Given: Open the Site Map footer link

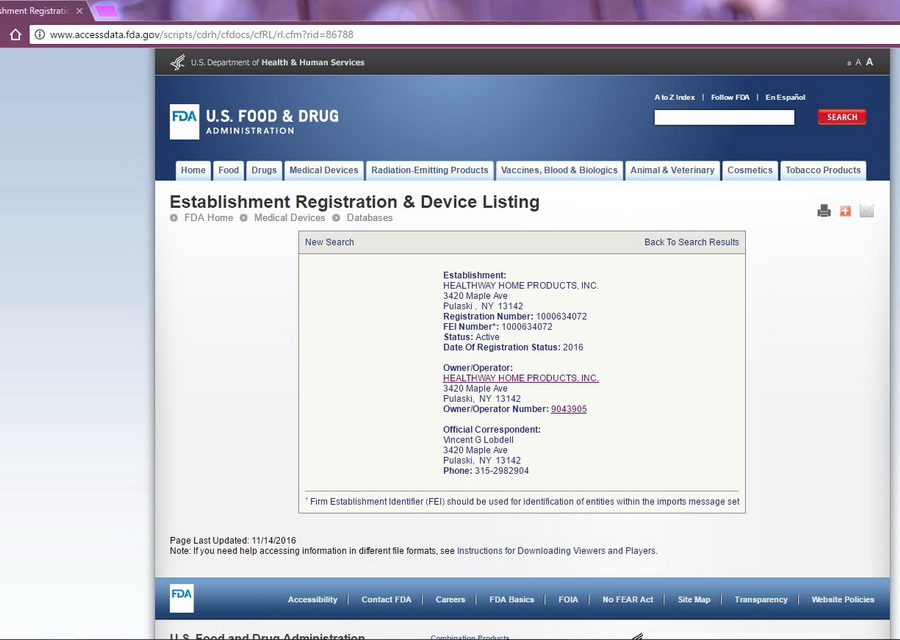Looking at the screenshot, I should point(694,600).
